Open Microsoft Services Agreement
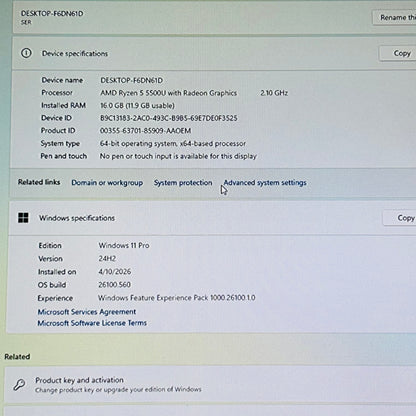The image size is (416, 416). point(87,312)
